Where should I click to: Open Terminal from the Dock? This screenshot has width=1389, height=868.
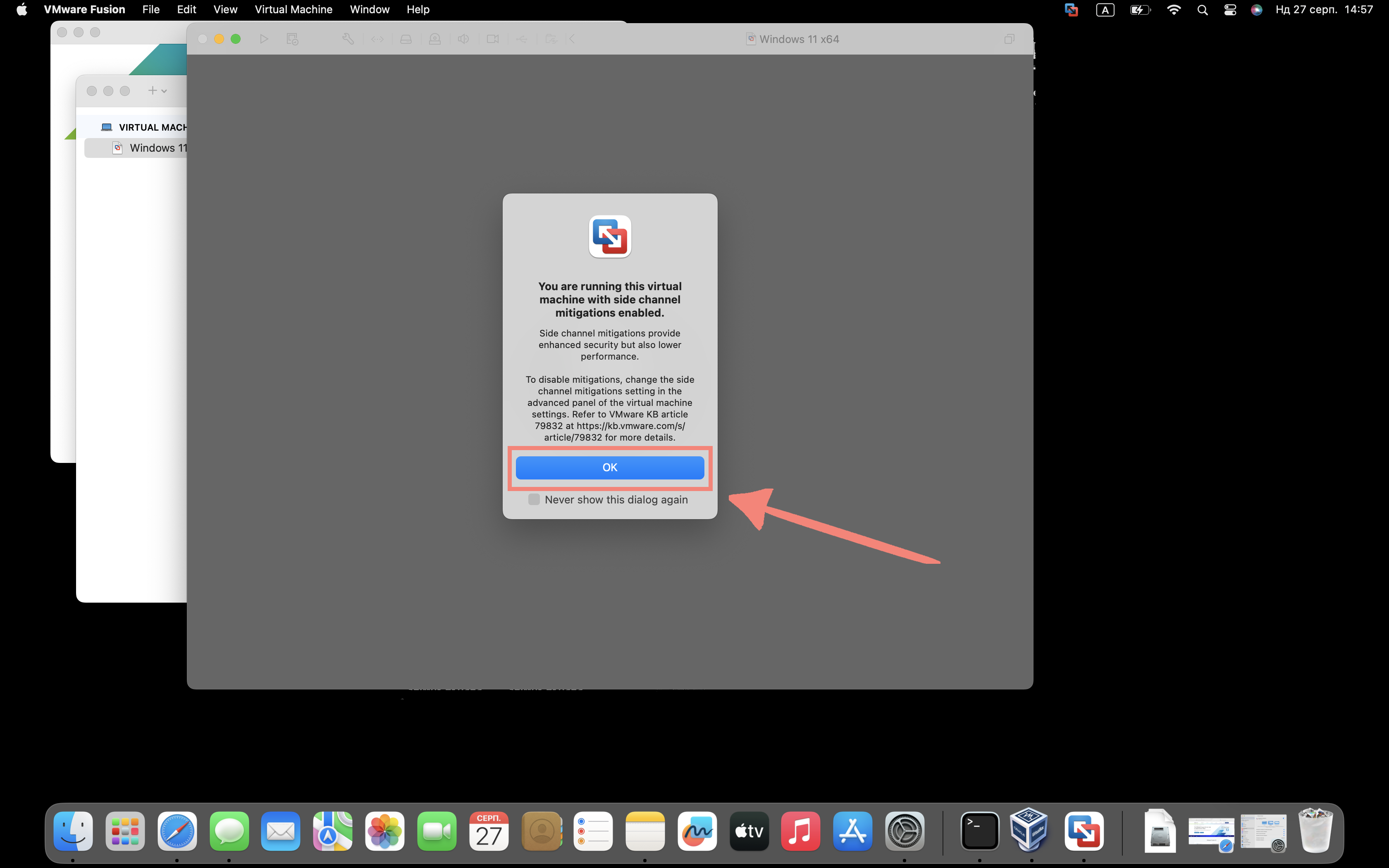(x=980, y=831)
